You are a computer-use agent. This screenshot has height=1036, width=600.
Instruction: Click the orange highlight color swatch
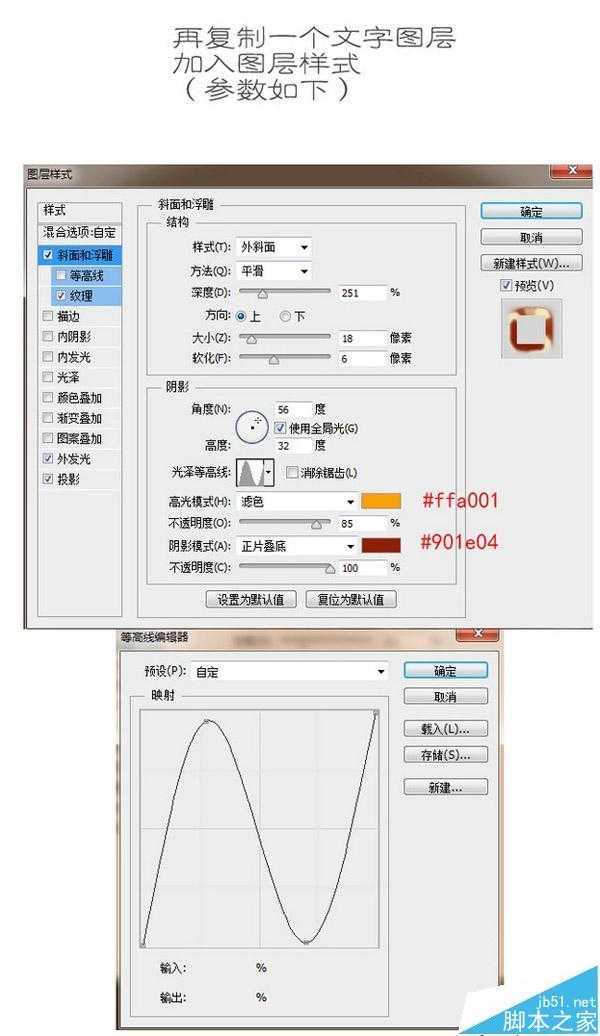click(x=381, y=501)
